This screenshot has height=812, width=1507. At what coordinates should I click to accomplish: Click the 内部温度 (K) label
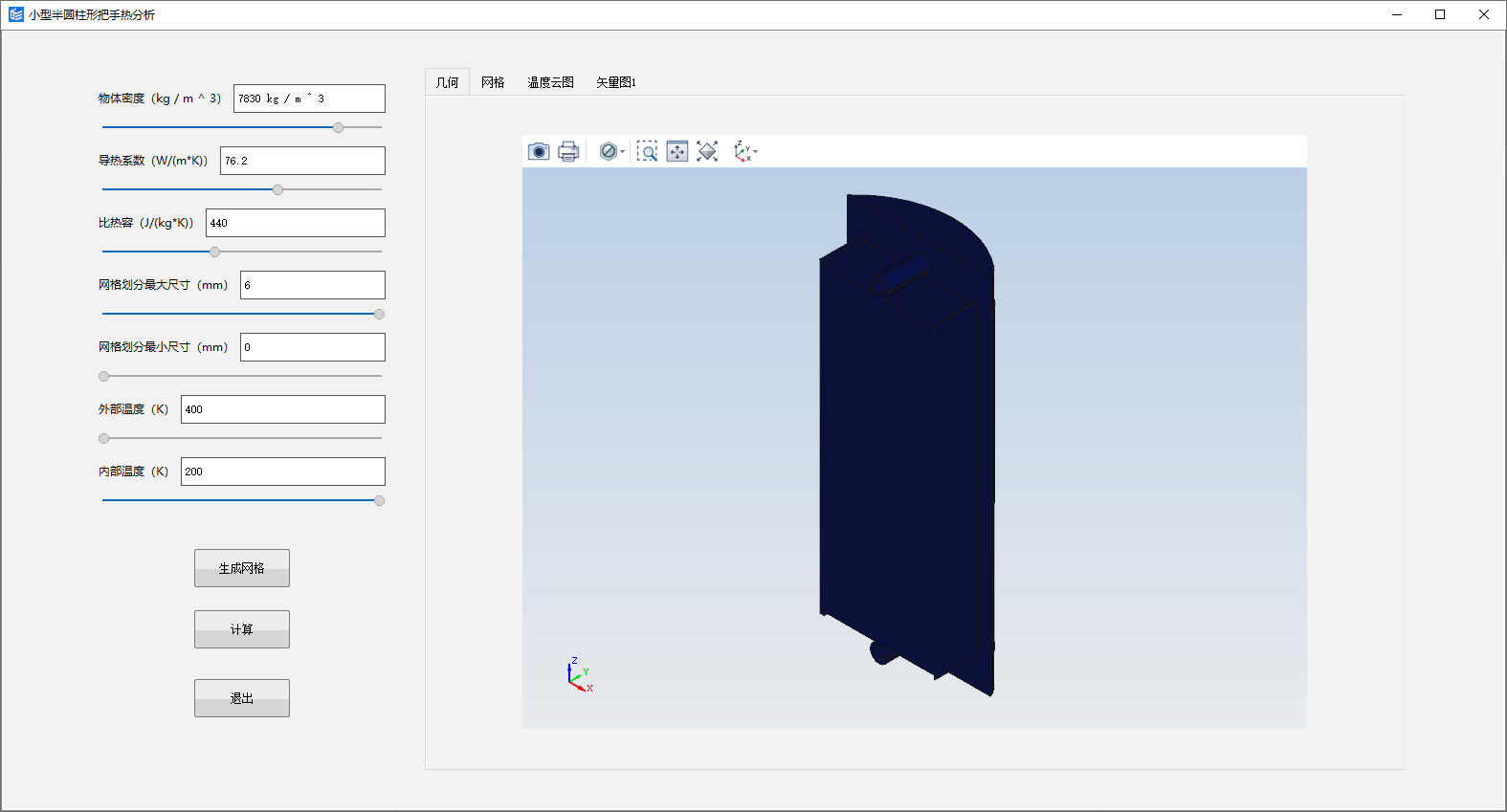point(133,472)
